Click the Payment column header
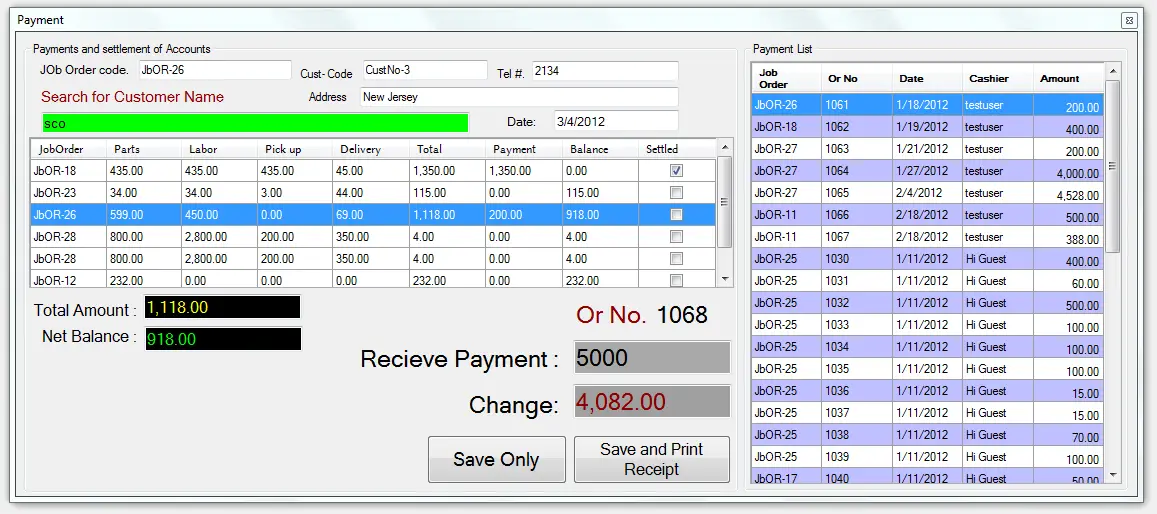 click(525, 149)
